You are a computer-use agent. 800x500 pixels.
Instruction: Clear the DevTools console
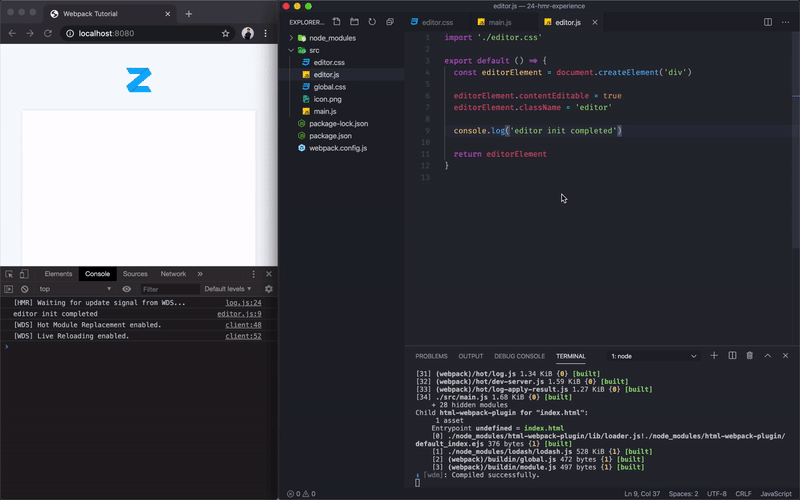click(x=24, y=289)
